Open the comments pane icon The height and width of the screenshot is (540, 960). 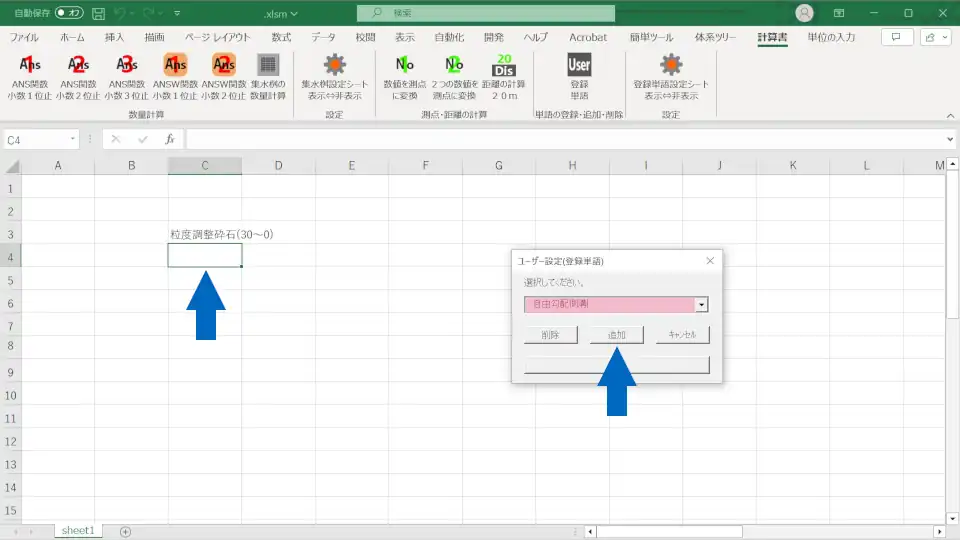pos(896,37)
